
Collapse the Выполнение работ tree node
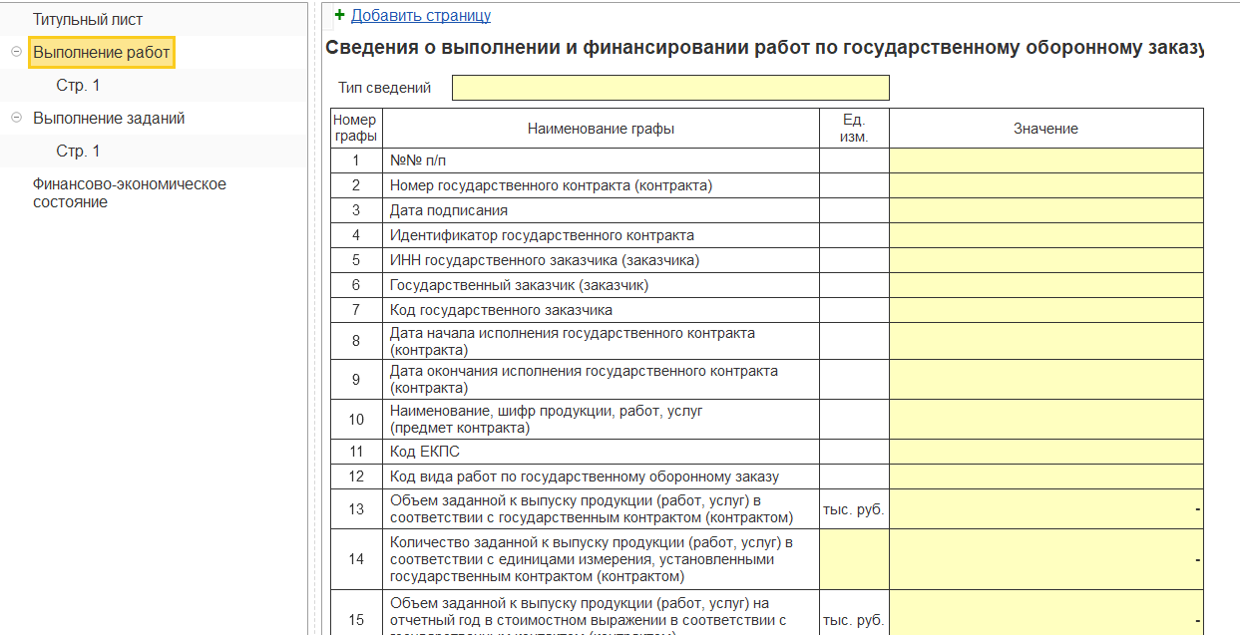click(16, 52)
